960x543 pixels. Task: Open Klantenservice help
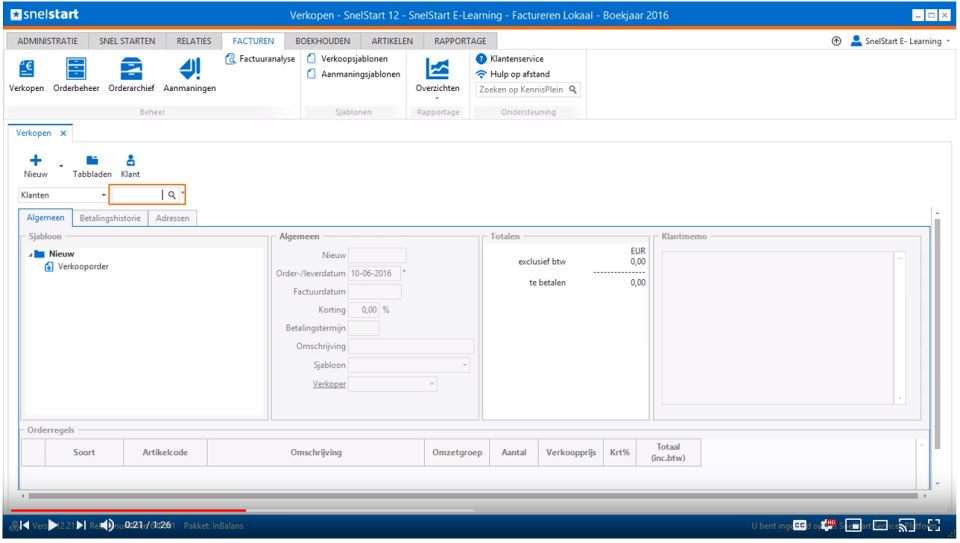tap(510, 59)
